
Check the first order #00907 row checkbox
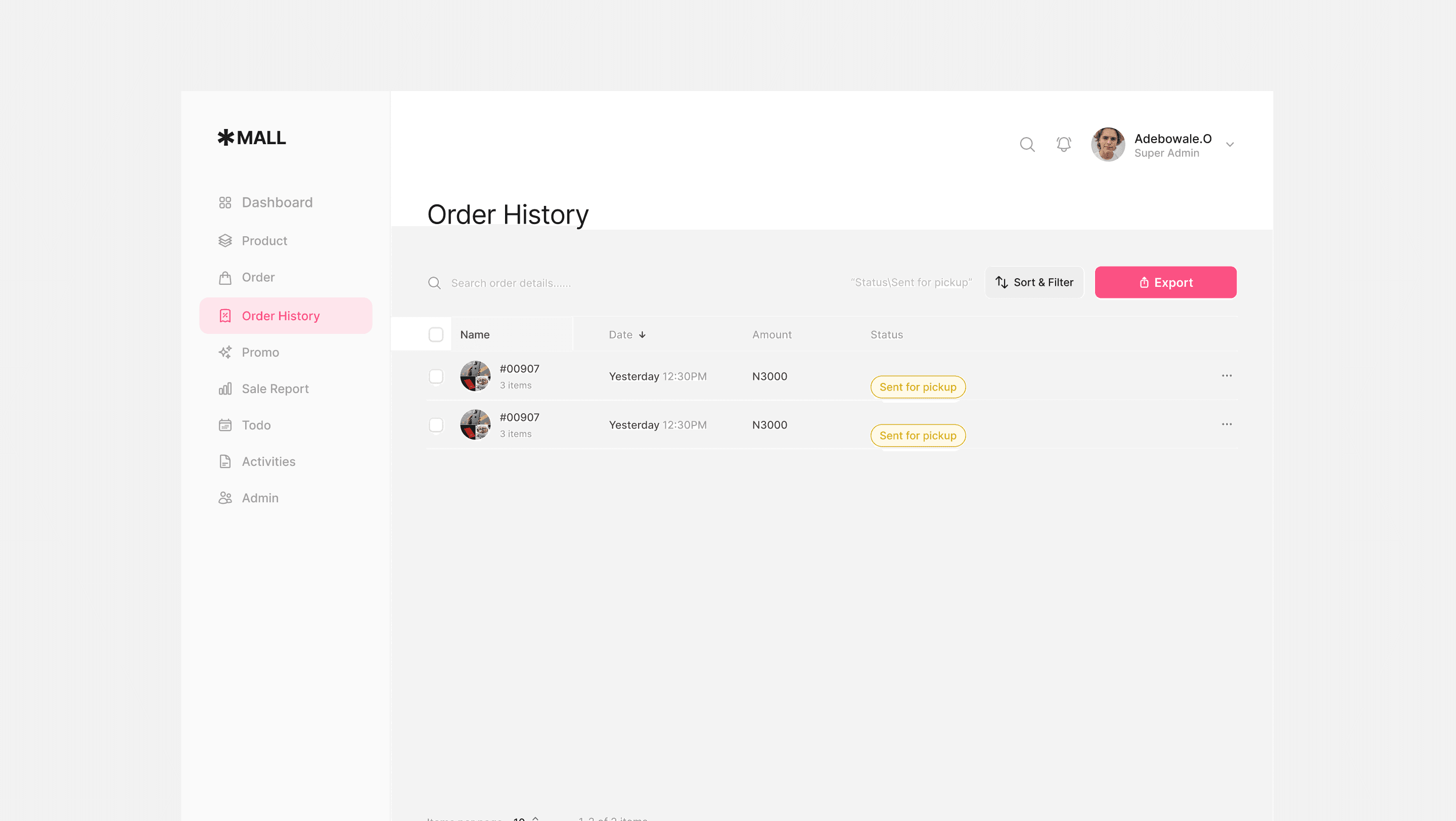436,376
